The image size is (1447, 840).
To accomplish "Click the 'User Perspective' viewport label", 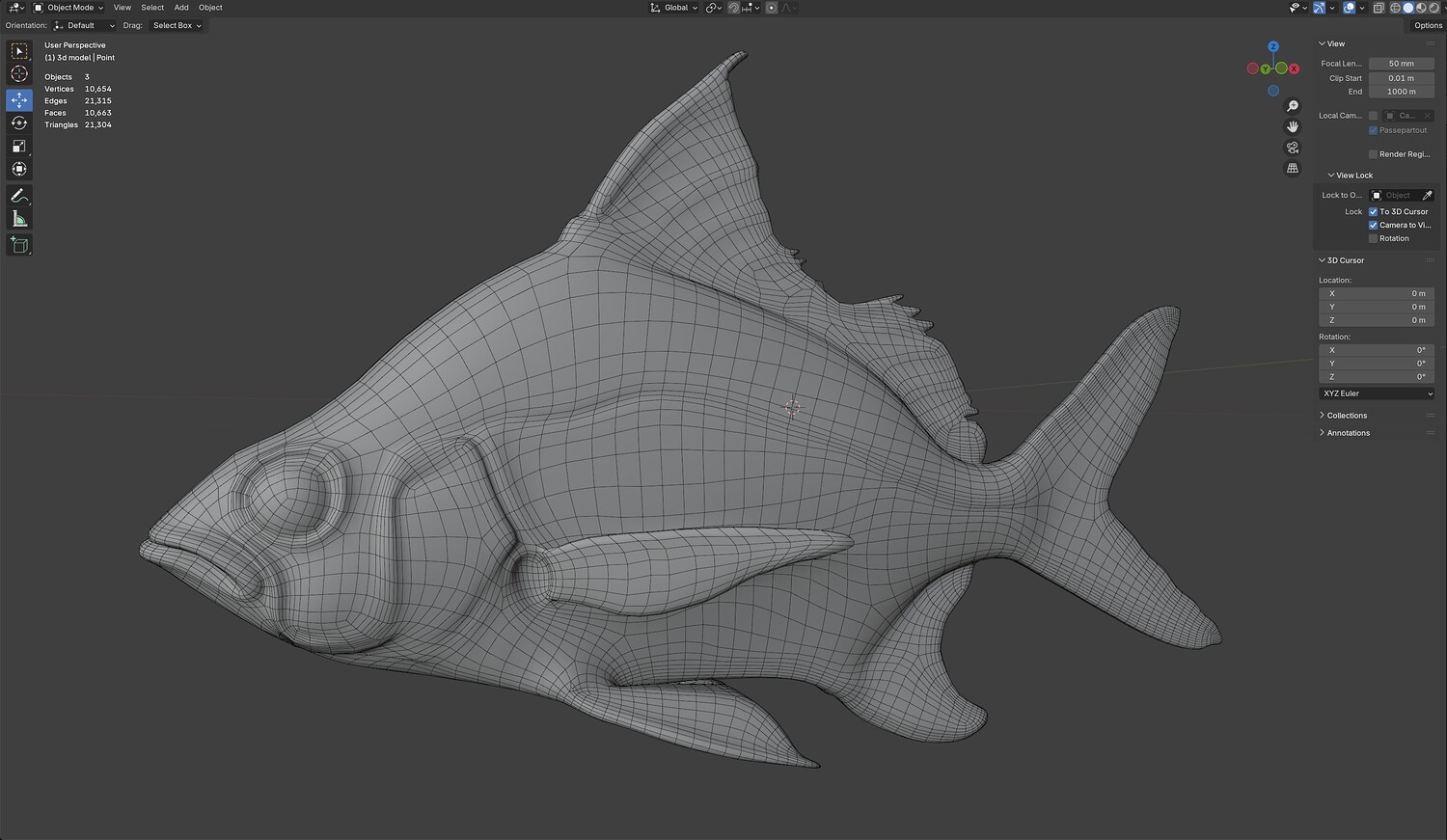I will [75, 45].
